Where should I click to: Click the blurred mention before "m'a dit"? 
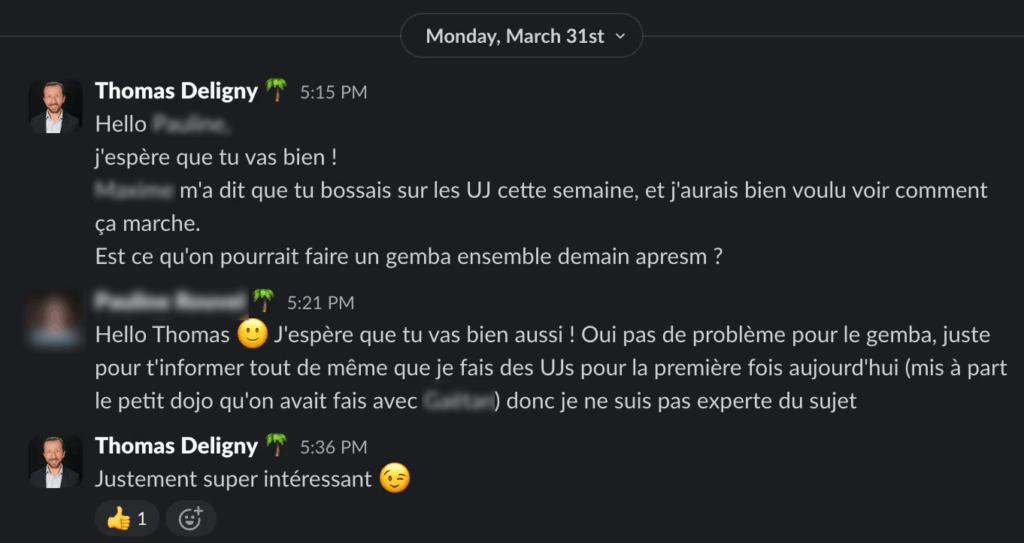(134, 190)
